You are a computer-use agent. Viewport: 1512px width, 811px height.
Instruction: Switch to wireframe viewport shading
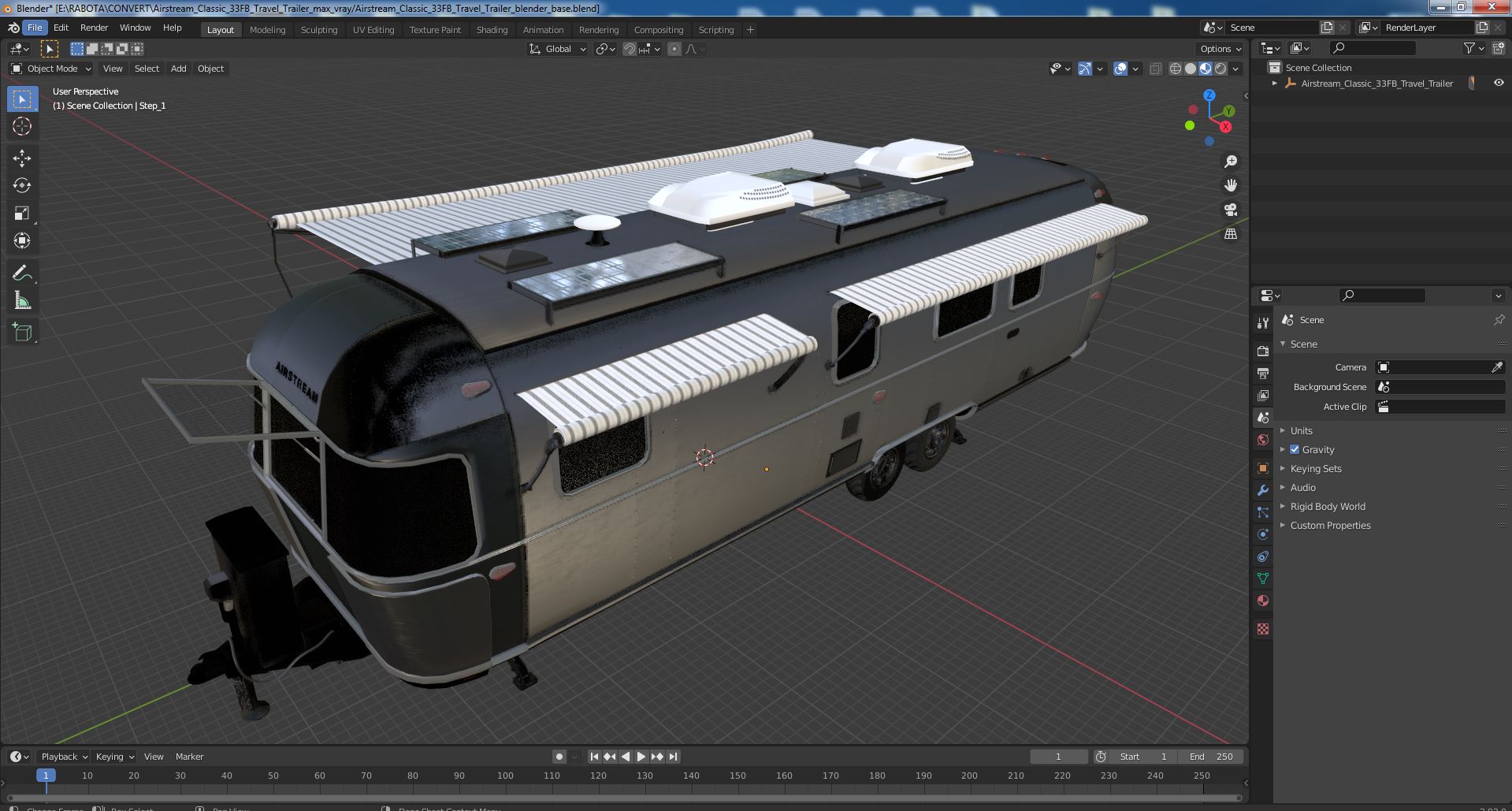point(1176,69)
